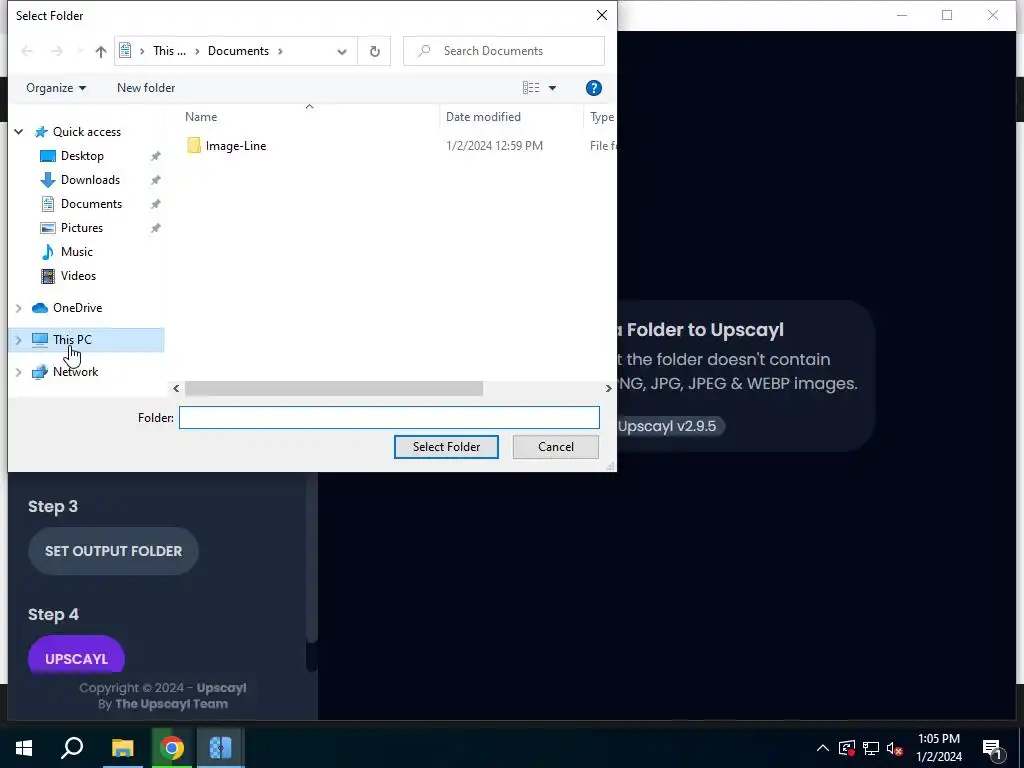Open Organize dropdown menu
1024x768 pixels.
(56, 88)
